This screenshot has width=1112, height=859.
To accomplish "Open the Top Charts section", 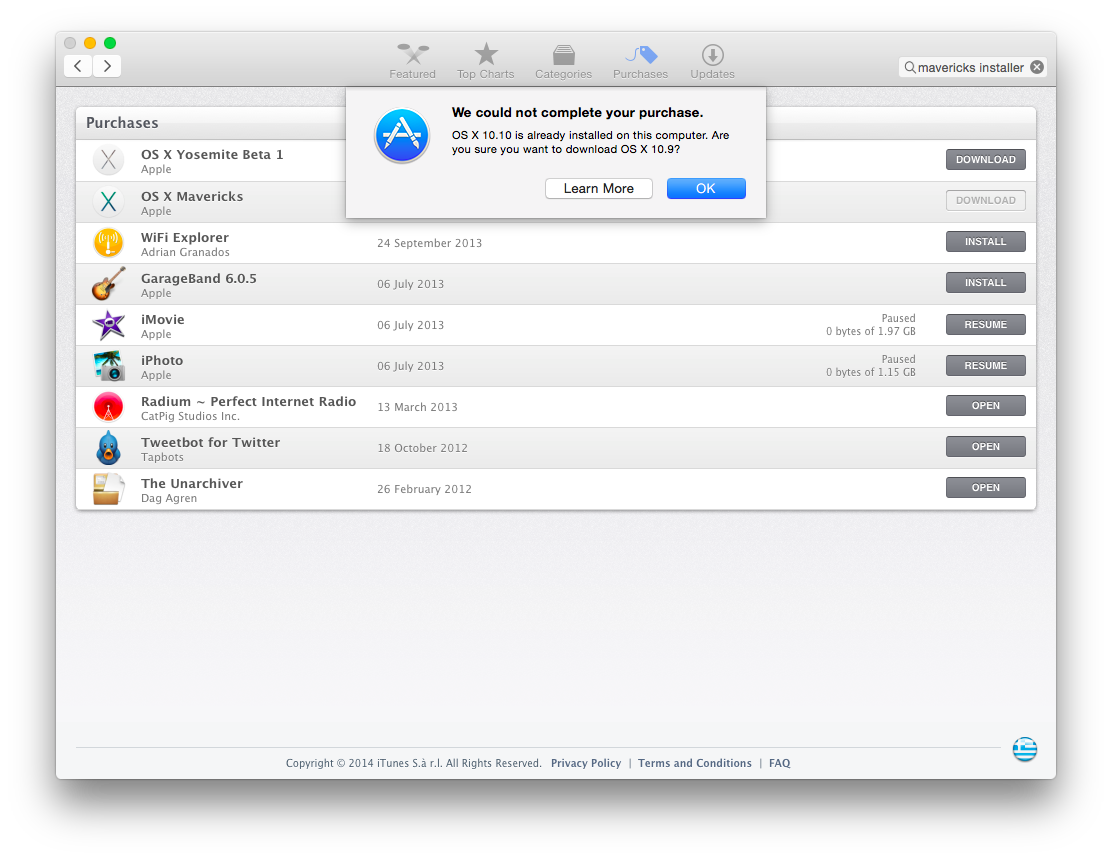I will point(486,61).
